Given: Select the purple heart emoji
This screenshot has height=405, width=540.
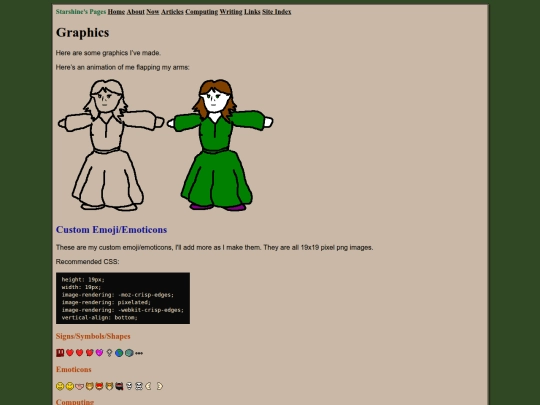Looking at the screenshot, I should (x=100, y=353).
